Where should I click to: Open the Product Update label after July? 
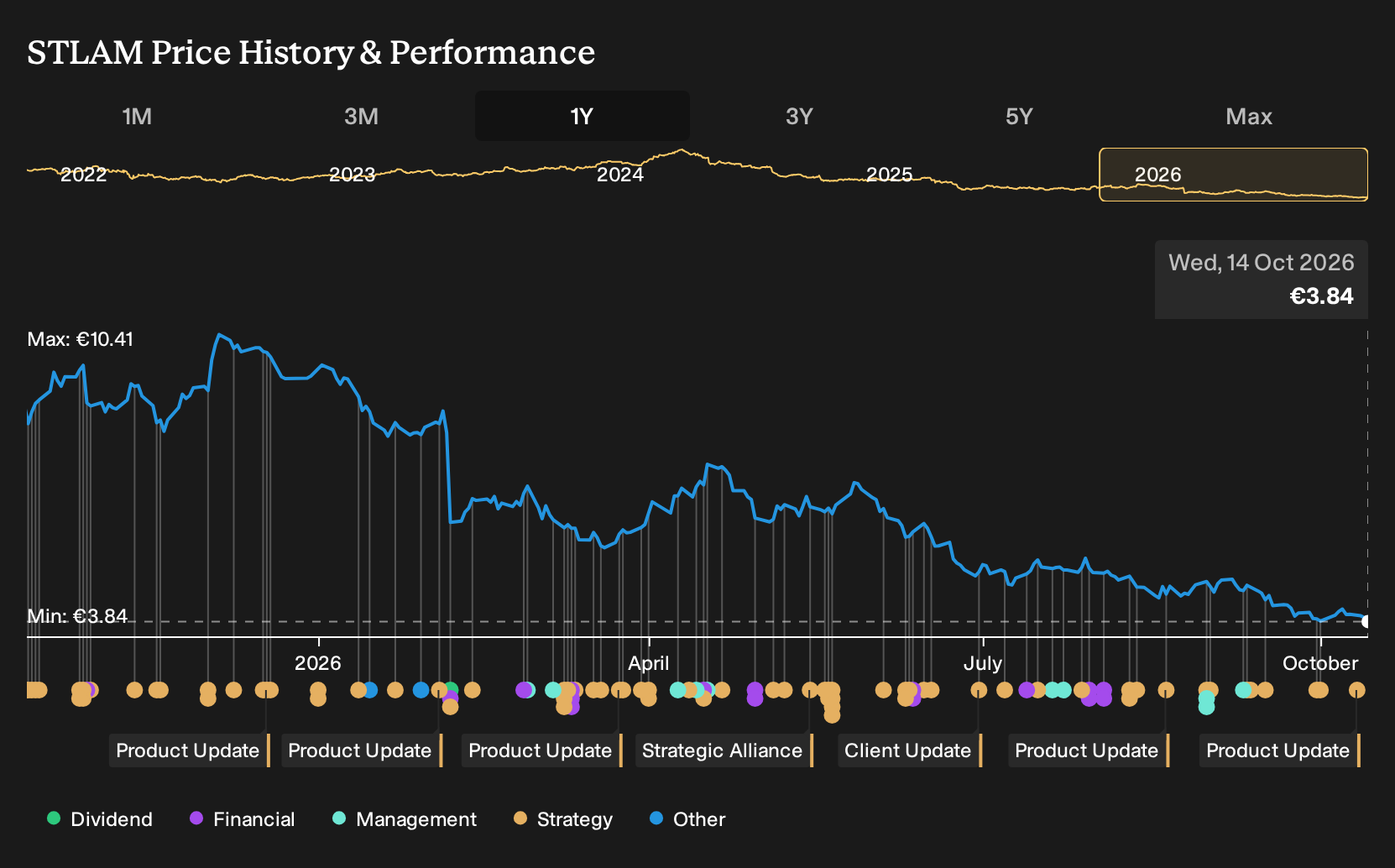[1089, 750]
